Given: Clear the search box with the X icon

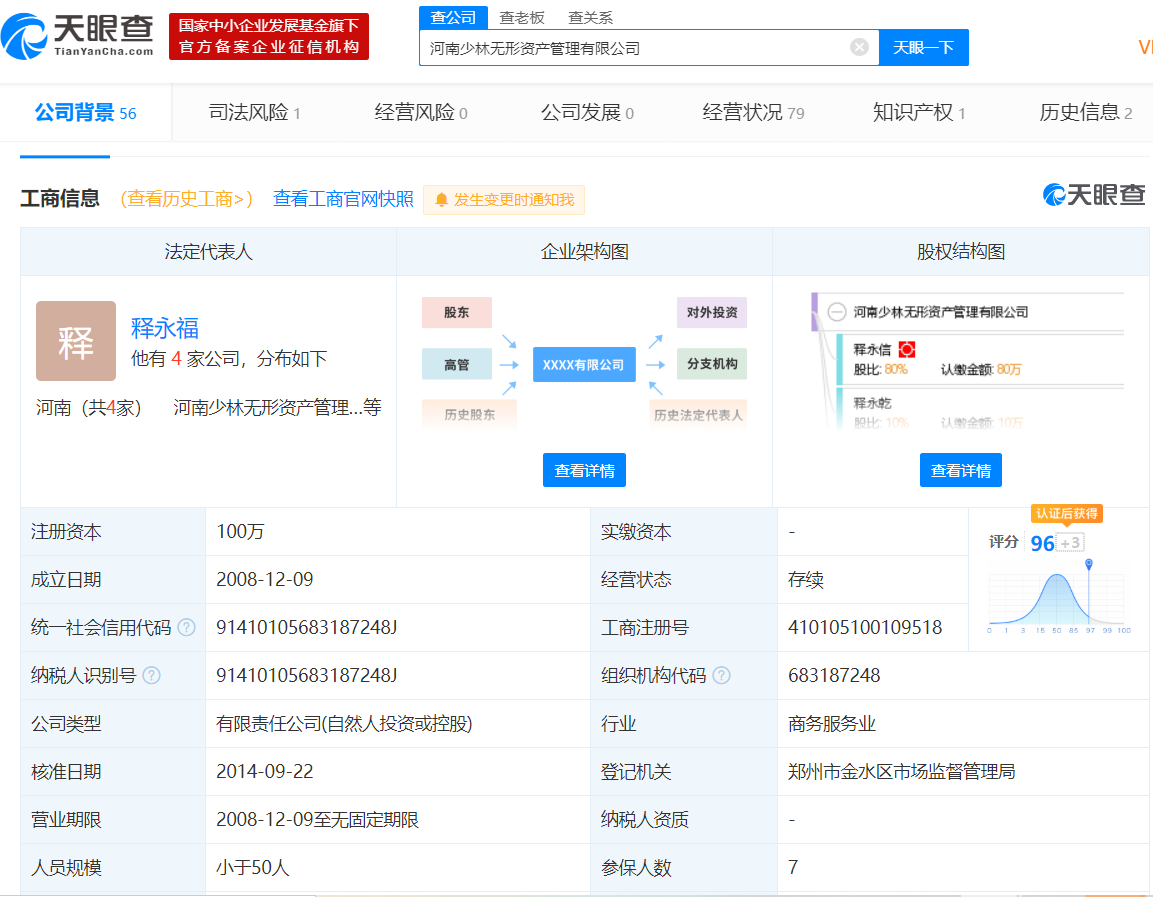Looking at the screenshot, I should 858,47.
